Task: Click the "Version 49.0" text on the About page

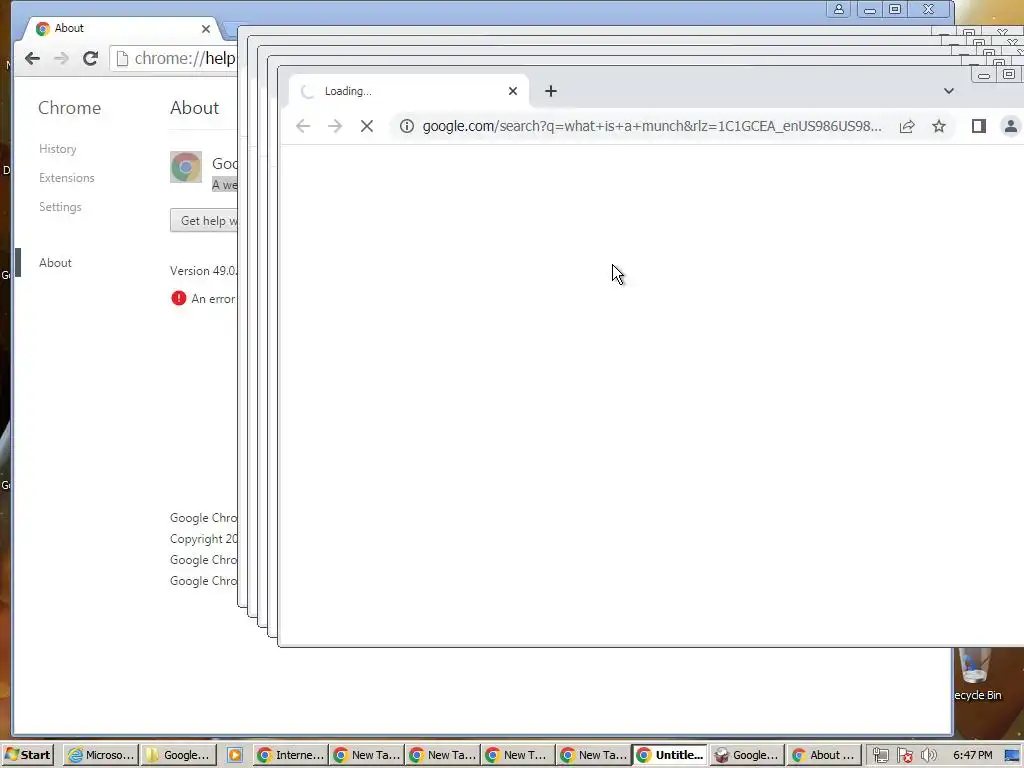Action: click(204, 270)
